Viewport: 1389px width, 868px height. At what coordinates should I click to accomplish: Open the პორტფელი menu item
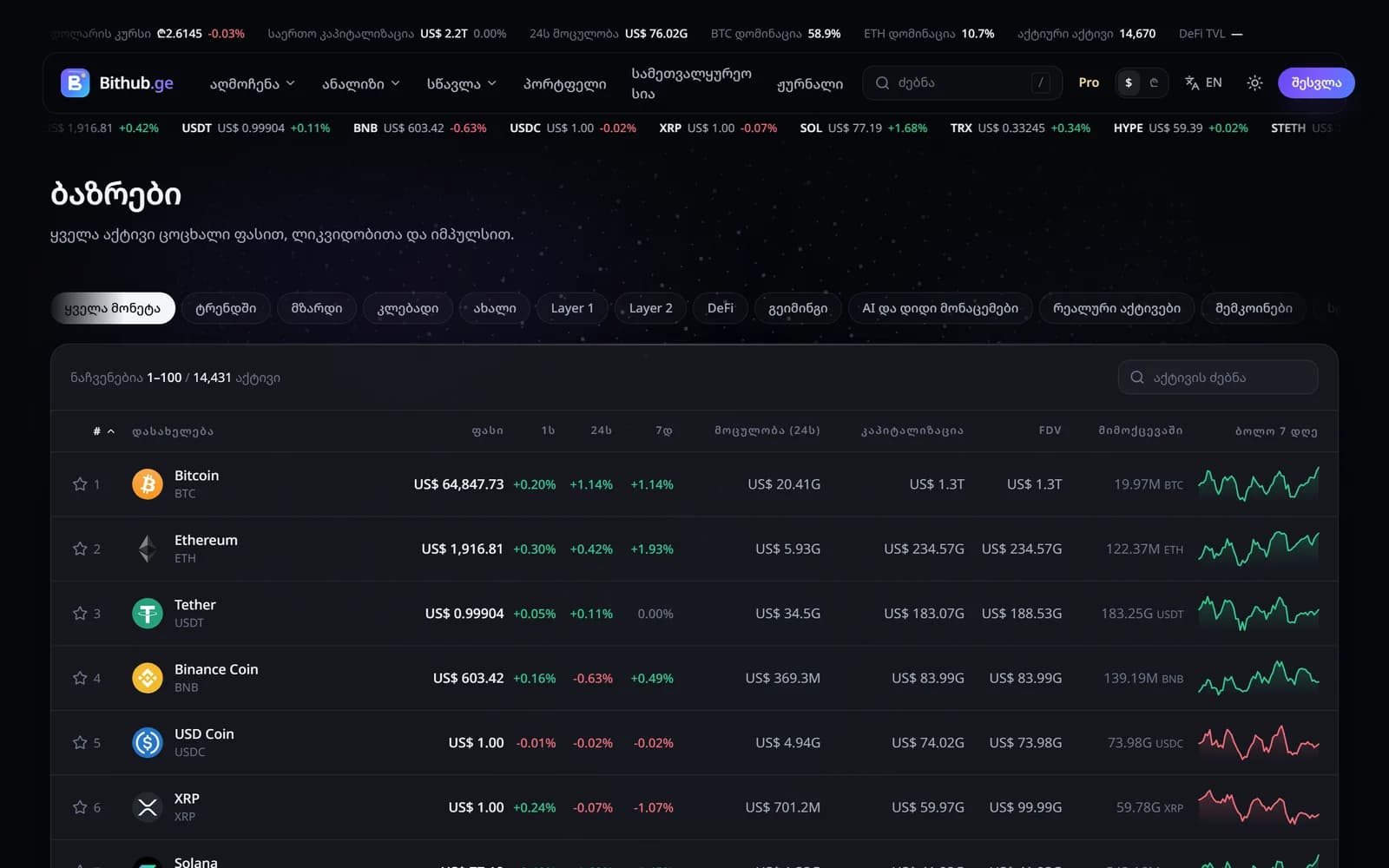pyautogui.click(x=564, y=83)
